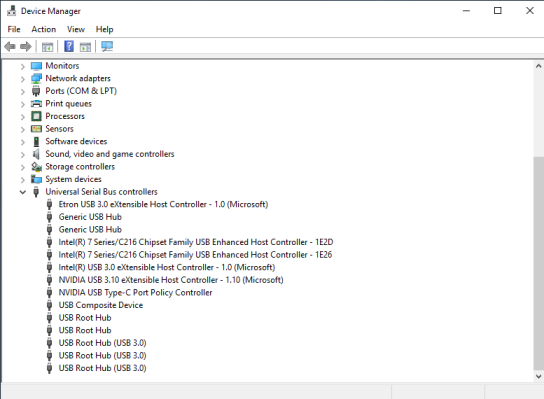Close the Device Manager window

click(529, 11)
